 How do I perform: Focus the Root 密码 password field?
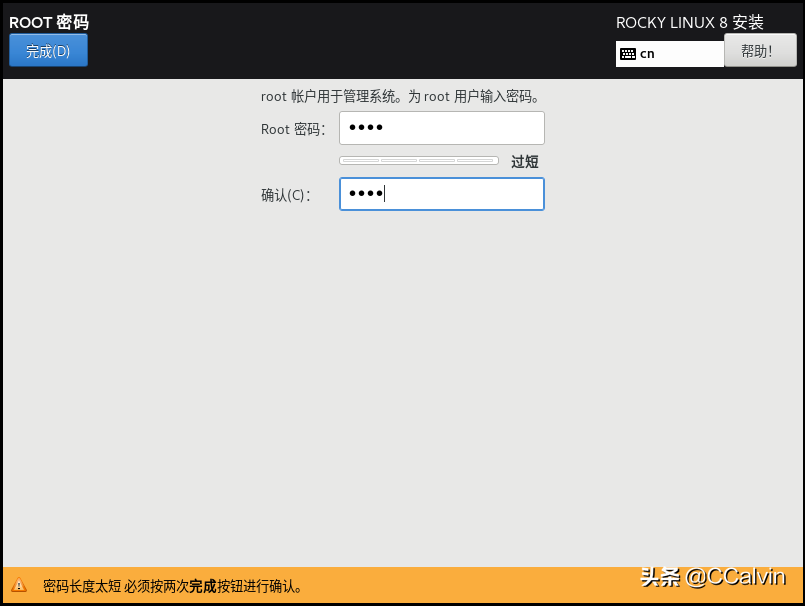click(442, 128)
